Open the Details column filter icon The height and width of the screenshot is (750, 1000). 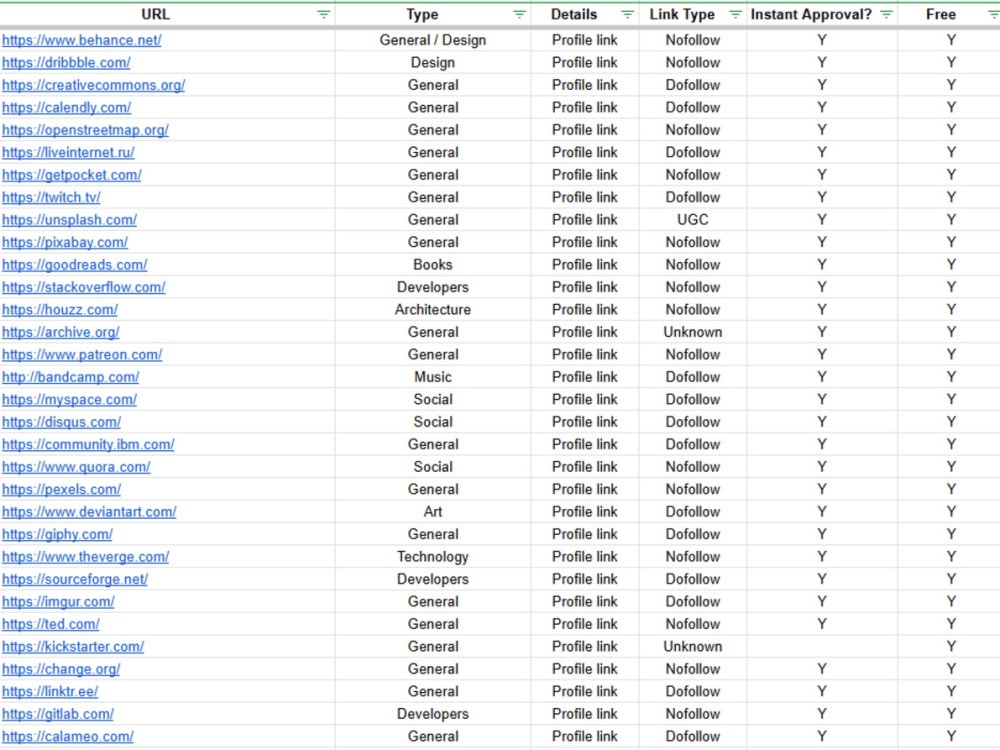[x=627, y=14]
